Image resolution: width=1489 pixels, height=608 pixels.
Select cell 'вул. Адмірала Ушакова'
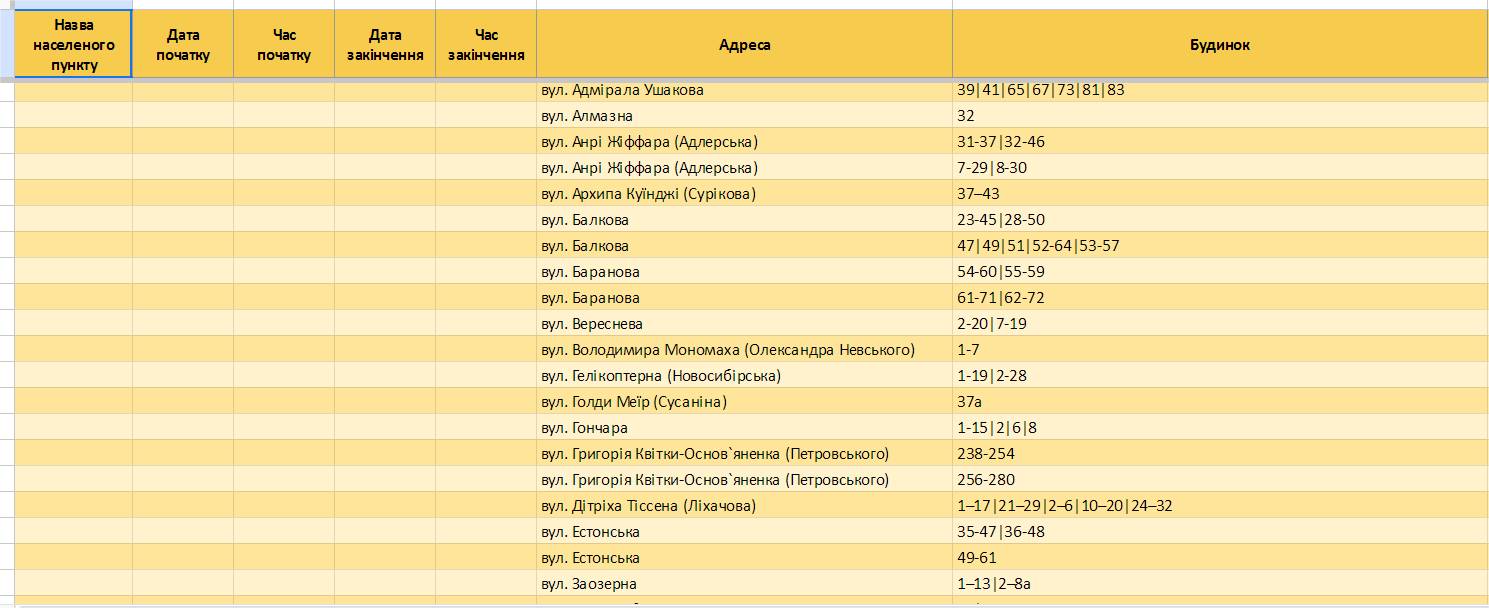[x=744, y=90]
